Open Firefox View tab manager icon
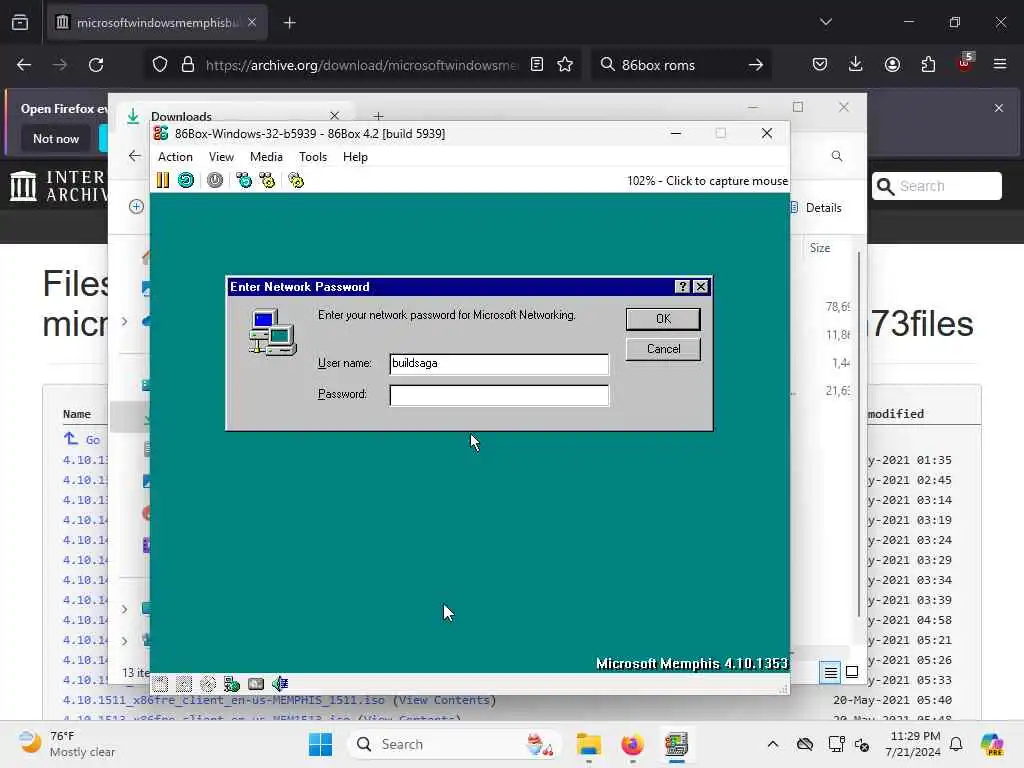Screen dimensions: 1024x768 [20, 22]
